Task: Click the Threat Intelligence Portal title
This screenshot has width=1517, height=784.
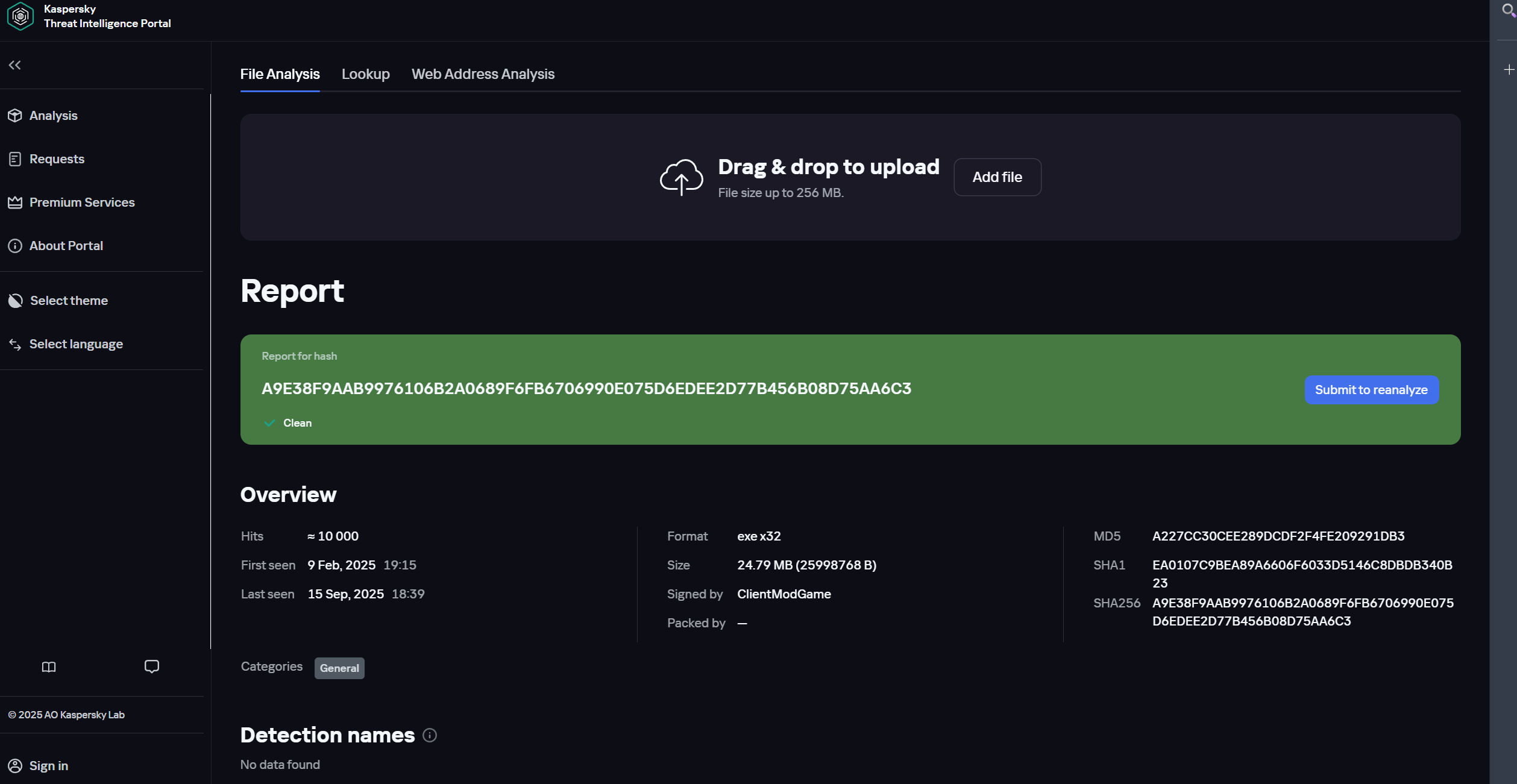Action: tap(107, 24)
